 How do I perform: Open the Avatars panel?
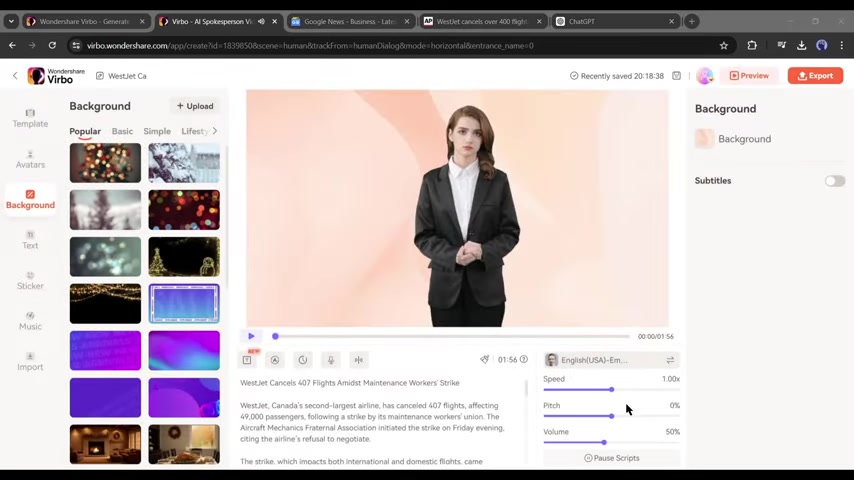(30, 159)
